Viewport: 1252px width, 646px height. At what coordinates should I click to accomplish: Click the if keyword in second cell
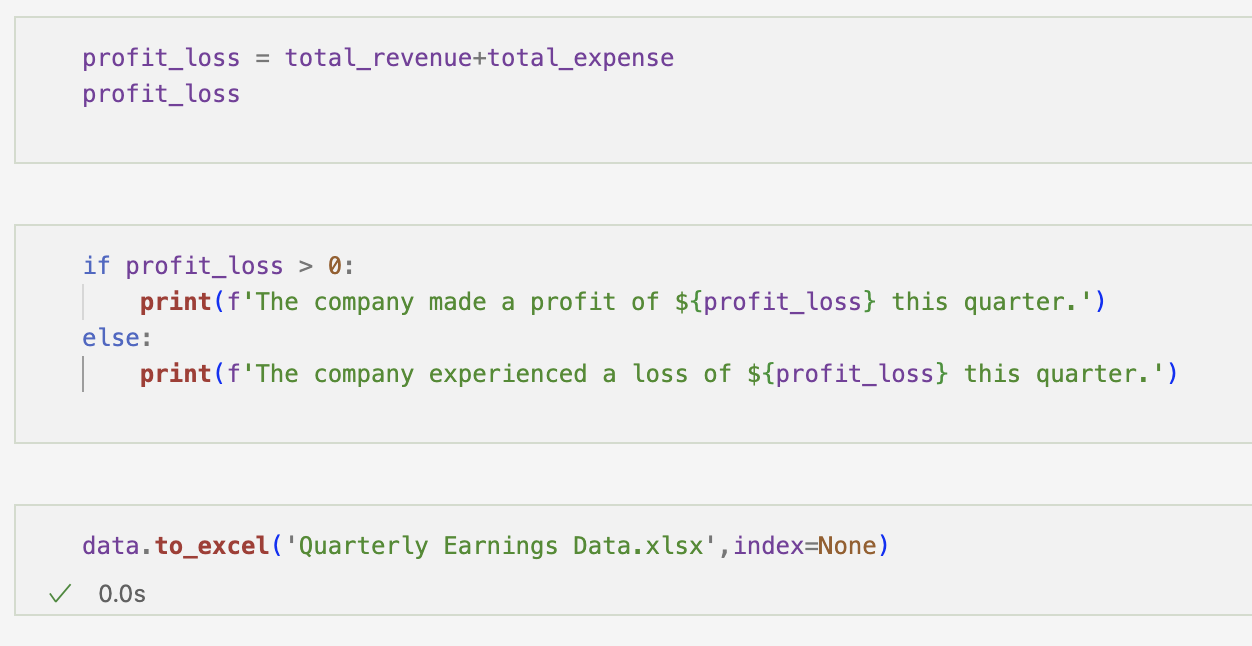coord(96,266)
